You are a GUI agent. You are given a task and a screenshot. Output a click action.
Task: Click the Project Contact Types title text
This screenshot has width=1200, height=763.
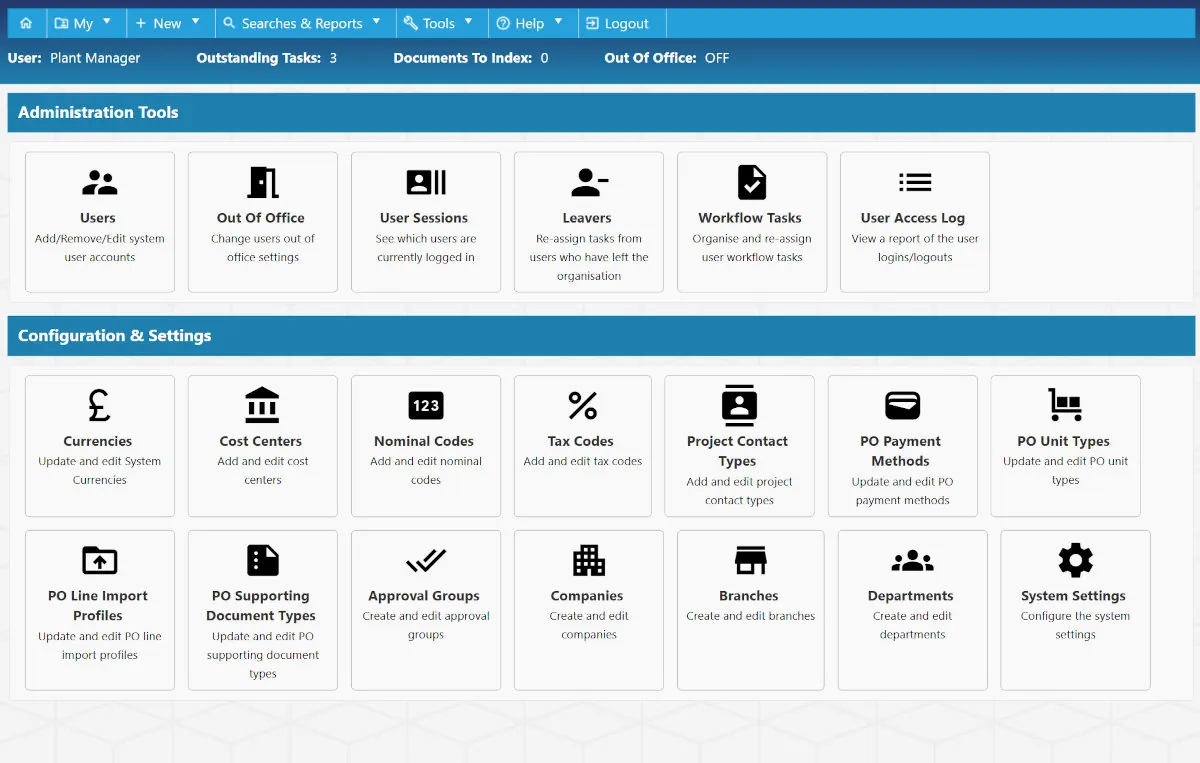pyautogui.click(x=738, y=451)
